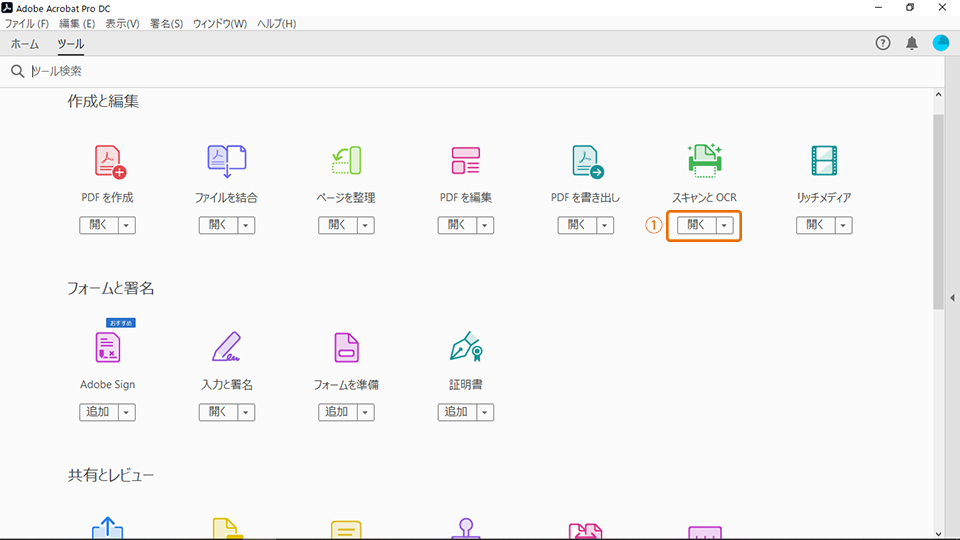Open notifications bell icon
The image size is (960, 540).
(912, 43)
